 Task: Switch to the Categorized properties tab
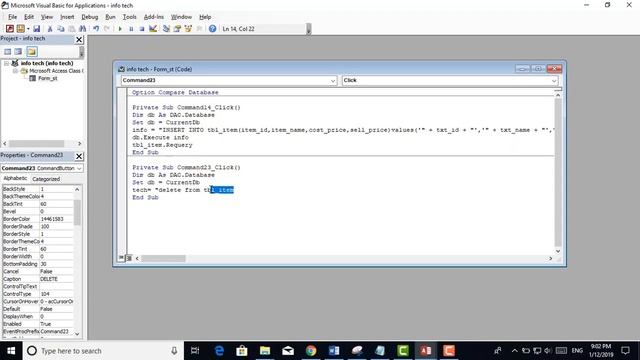[x=46, y=179]
